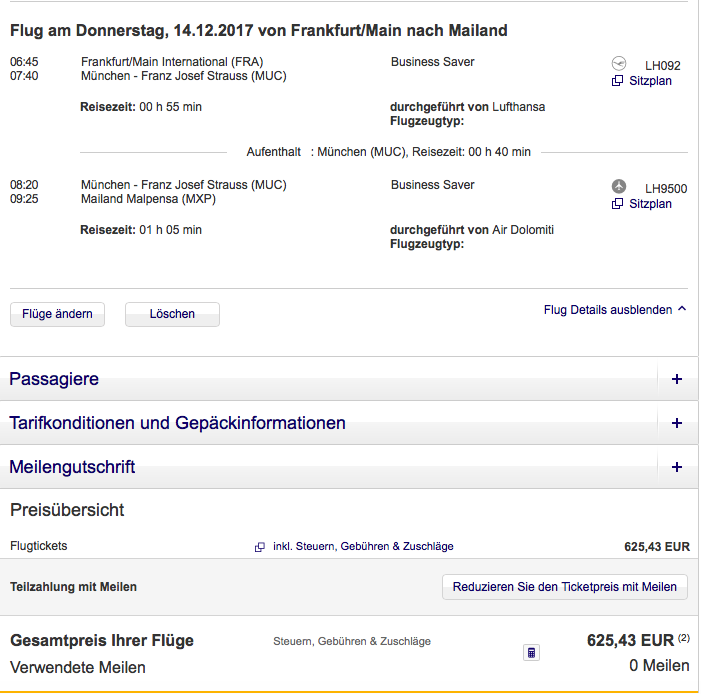The width and height of the screenshot is (701, 694).
Task: Open the calculator icon beside the total price
Action: pos(531,653)
